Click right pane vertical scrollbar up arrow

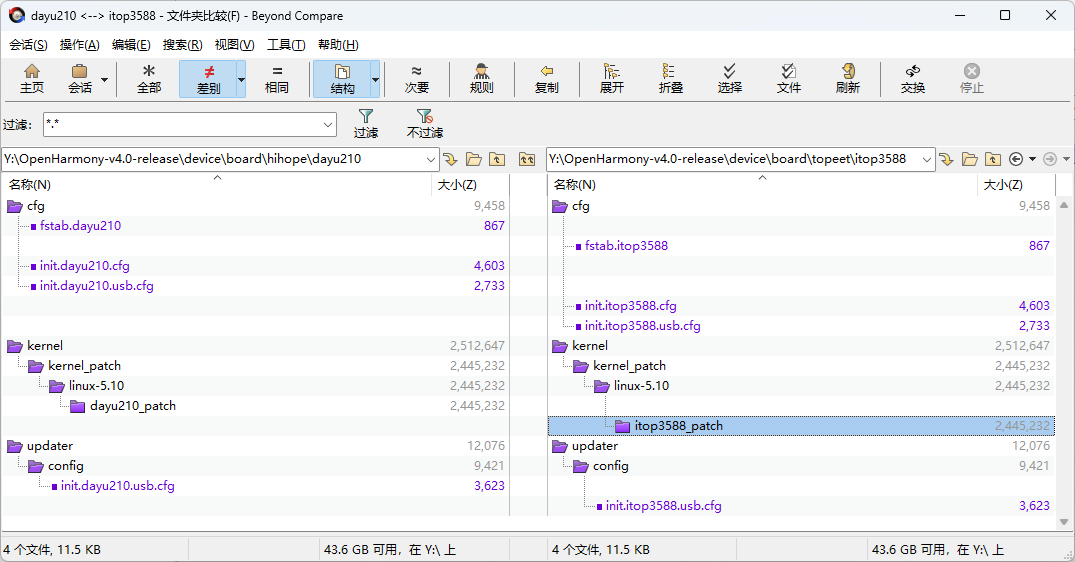pos(1063,205)
